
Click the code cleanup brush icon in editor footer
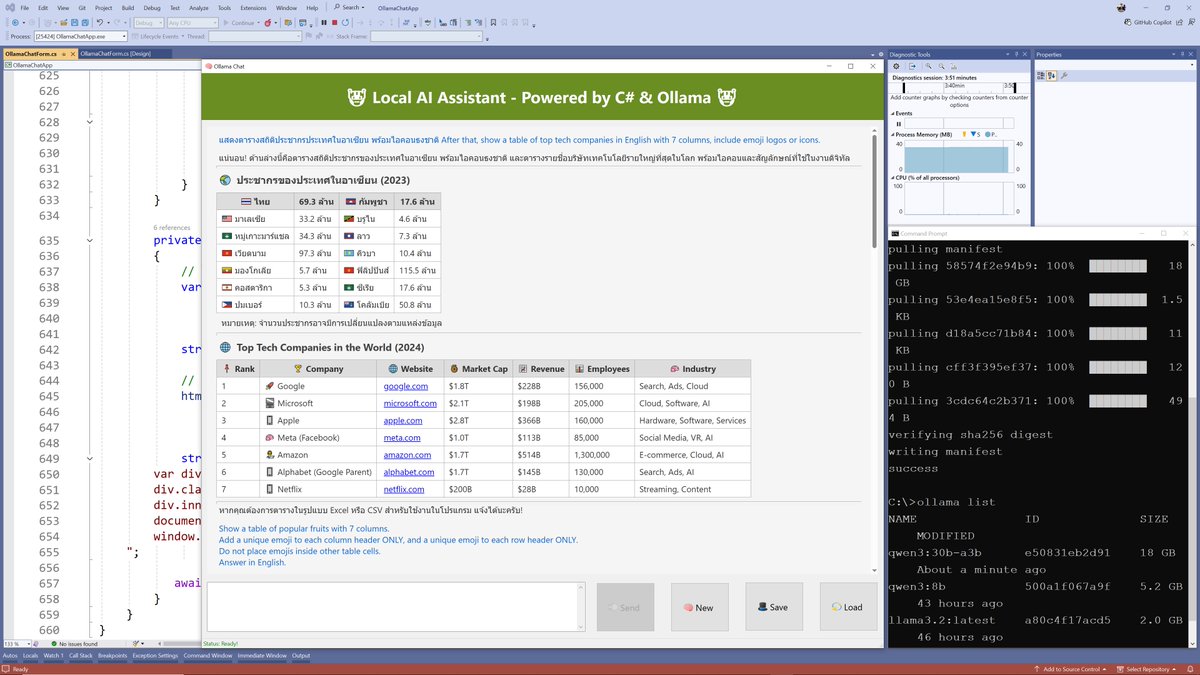[135, 643]
